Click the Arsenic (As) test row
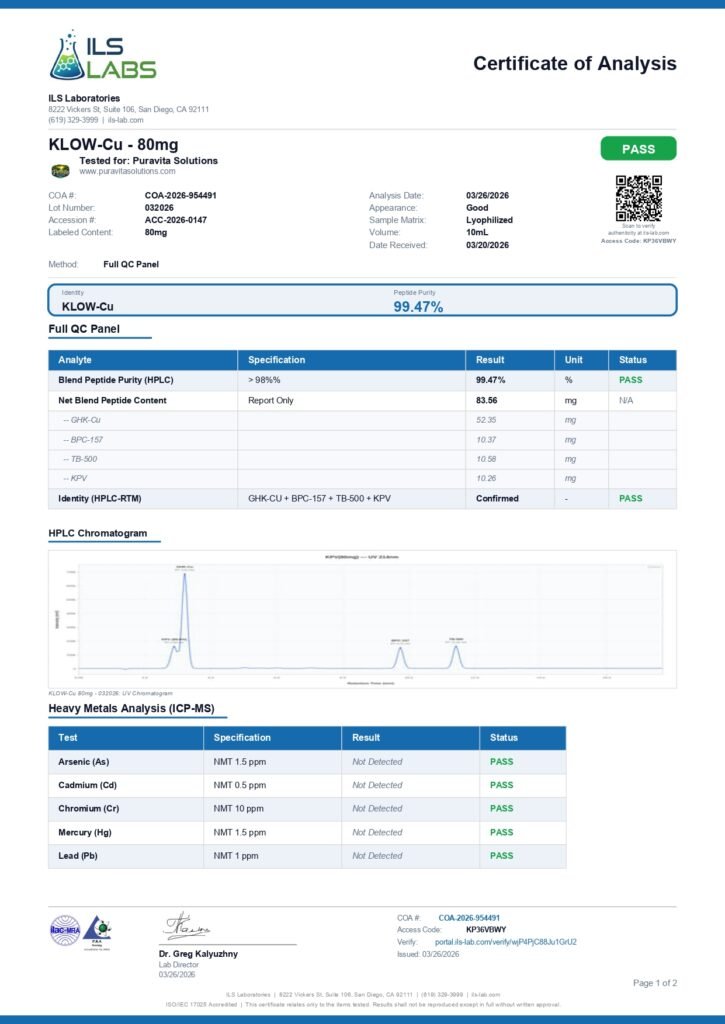 tap(307, 761)
